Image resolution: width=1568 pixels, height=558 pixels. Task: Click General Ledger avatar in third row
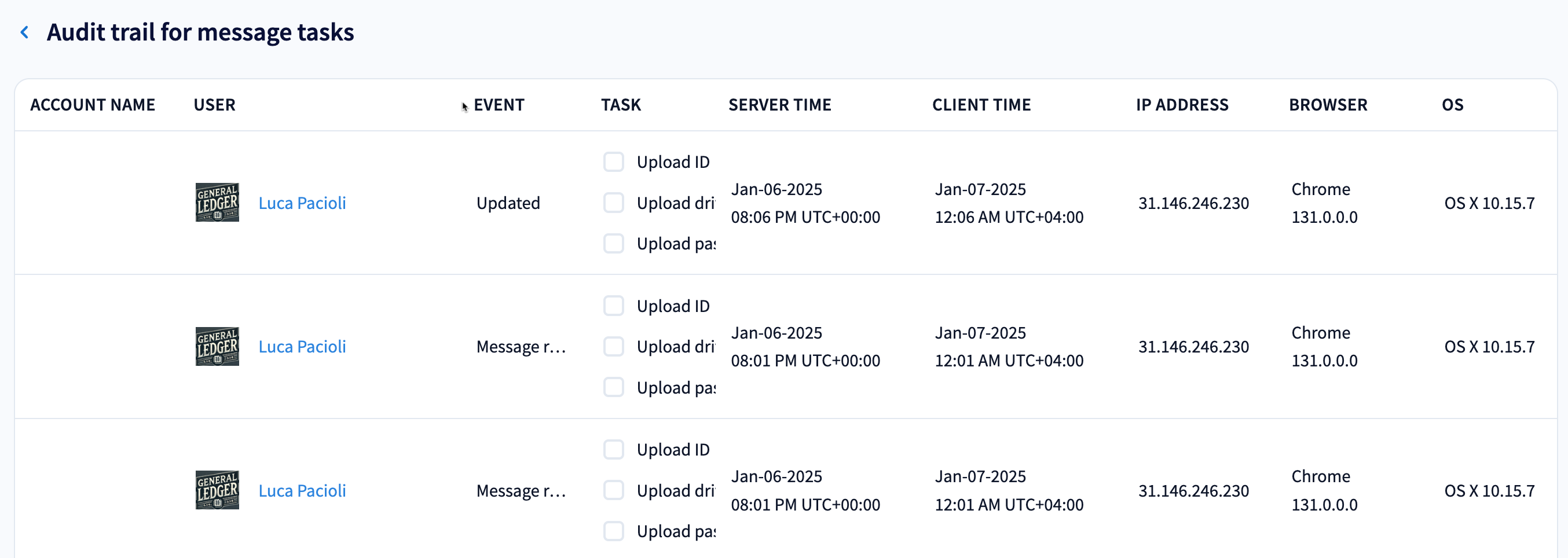(217, 490)
